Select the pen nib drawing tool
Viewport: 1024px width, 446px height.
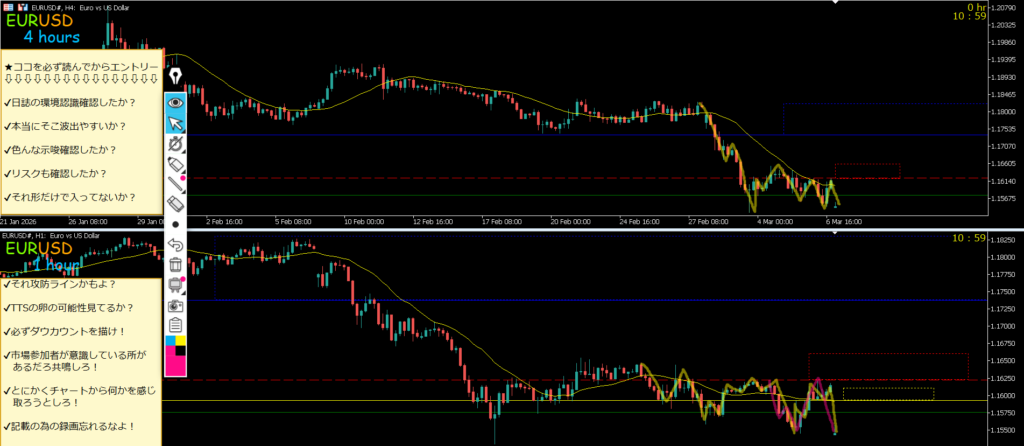176,77
